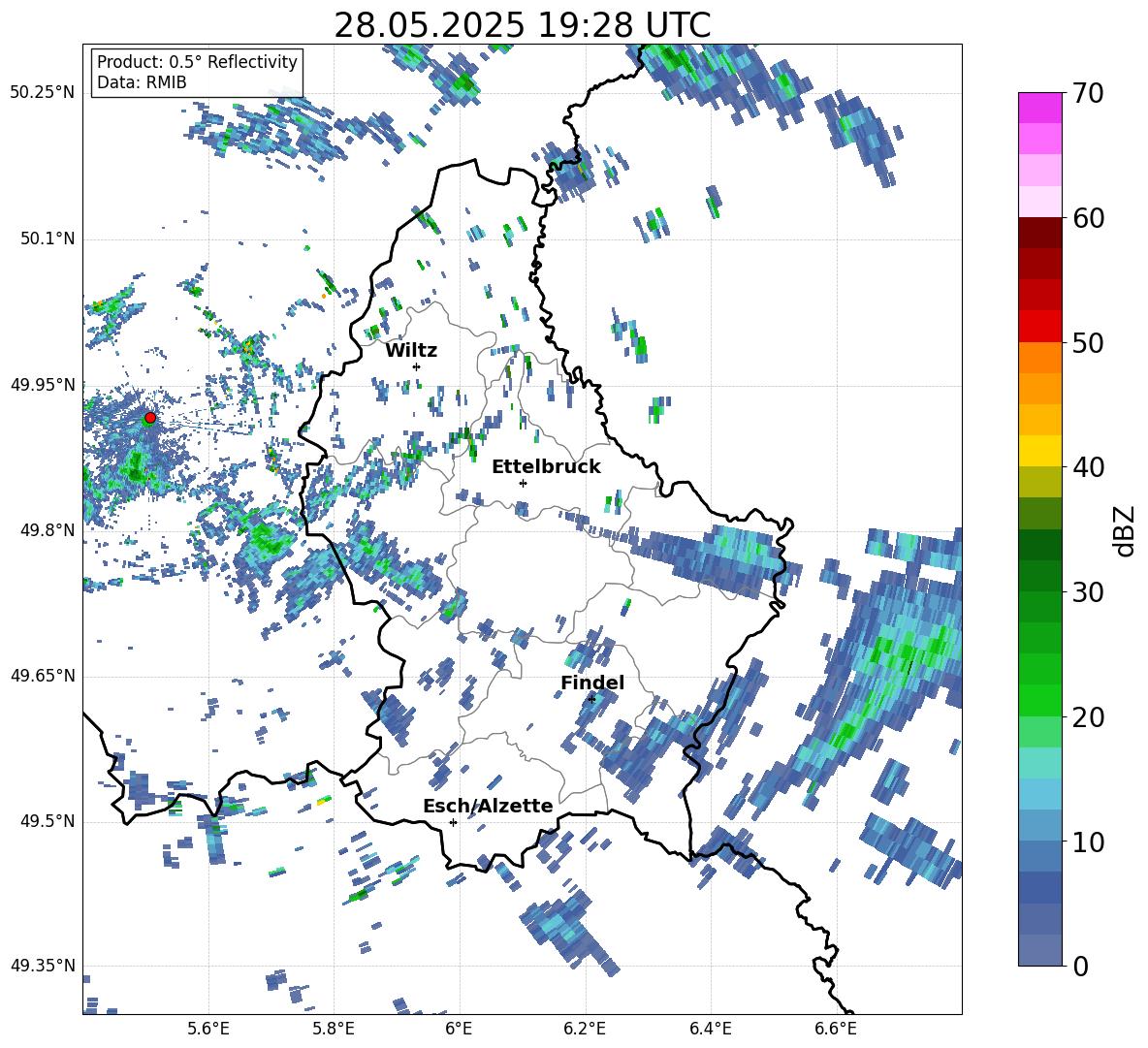Click the colorbar tick label 10
Image resolution: width=1148 pixels, height=1048 pixels.
[1087, 842]
